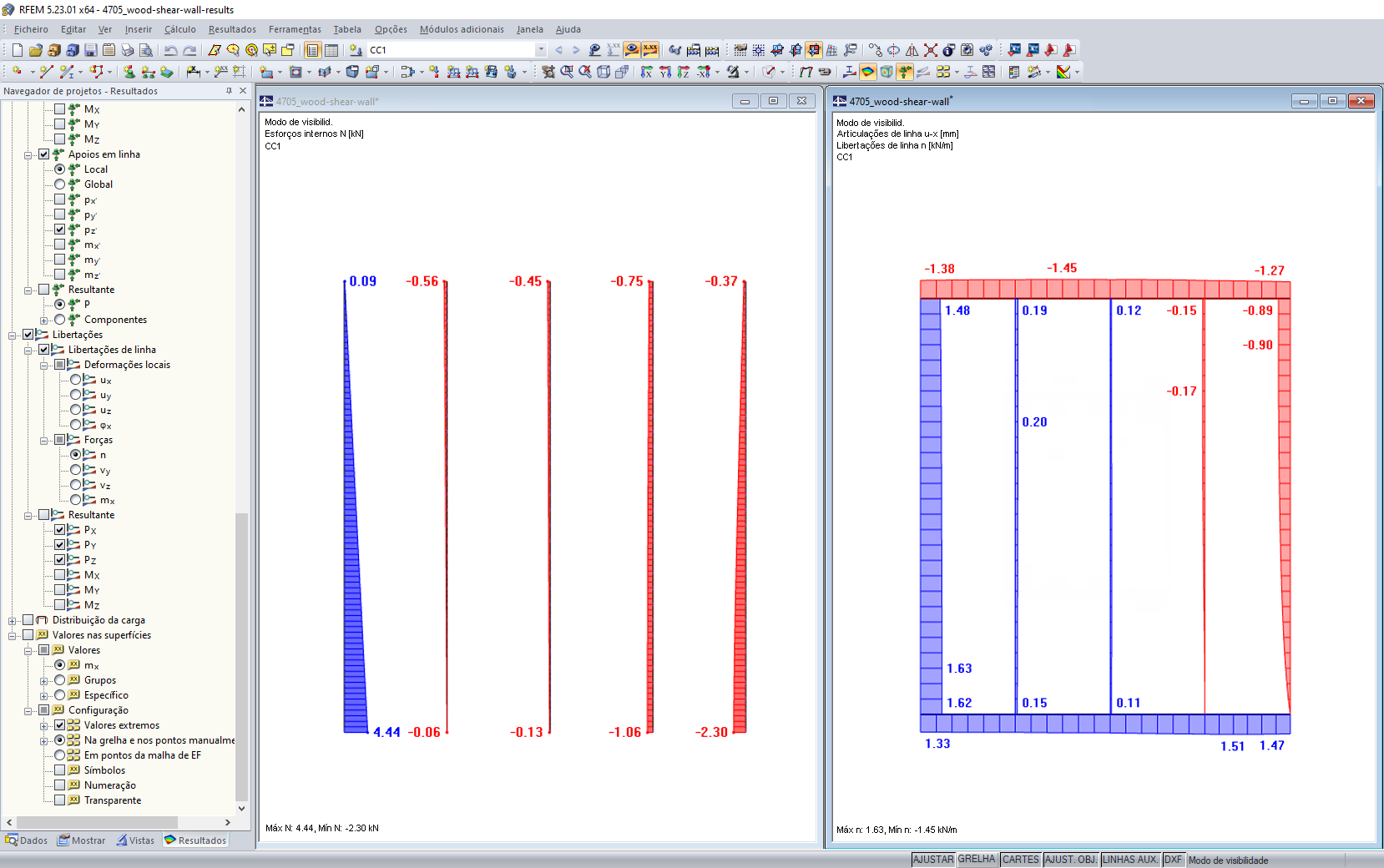Toggle the AJUST. OBJ. status button
This screenshot has width=1384, height=868.
click(1071, 860)
